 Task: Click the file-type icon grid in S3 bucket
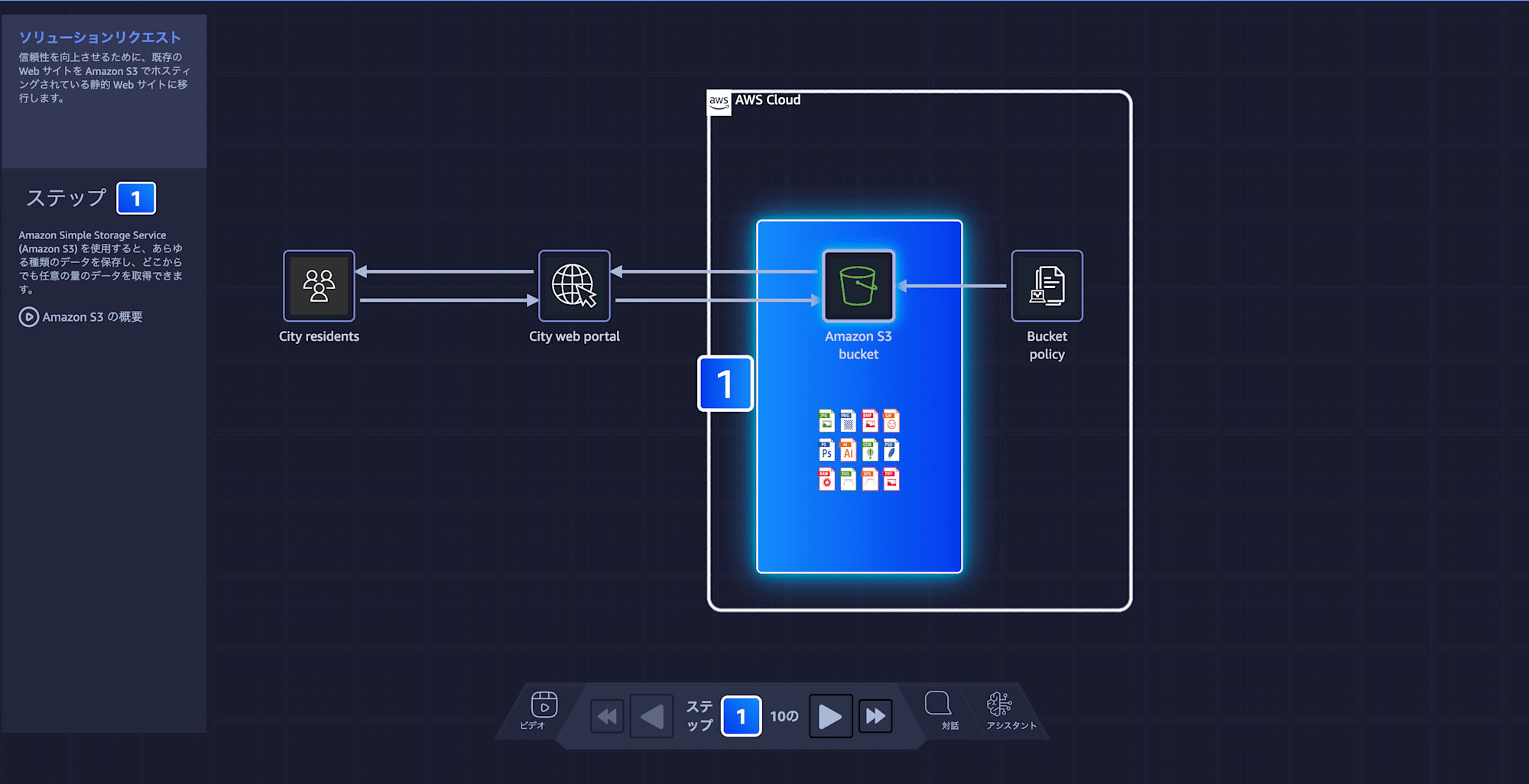click(x=859, y=450)
